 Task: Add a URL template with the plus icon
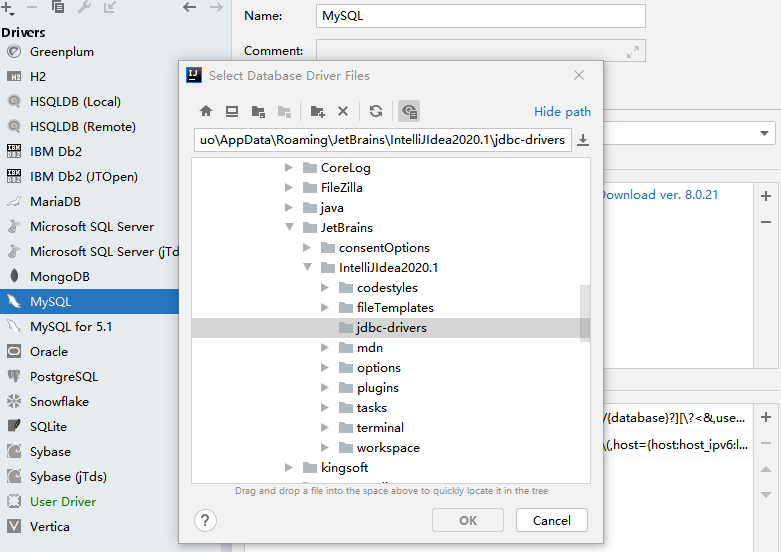pyautogui.click(x=766, y=417)
